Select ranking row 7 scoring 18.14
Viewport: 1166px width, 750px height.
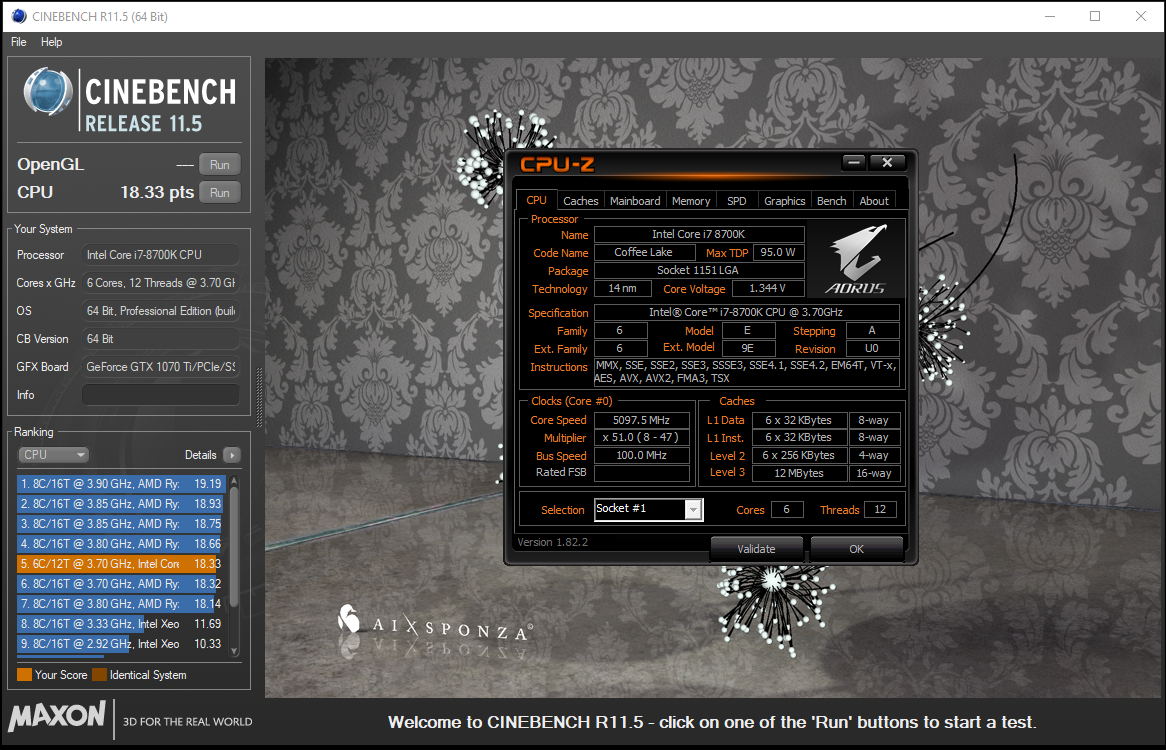[121, 604]
